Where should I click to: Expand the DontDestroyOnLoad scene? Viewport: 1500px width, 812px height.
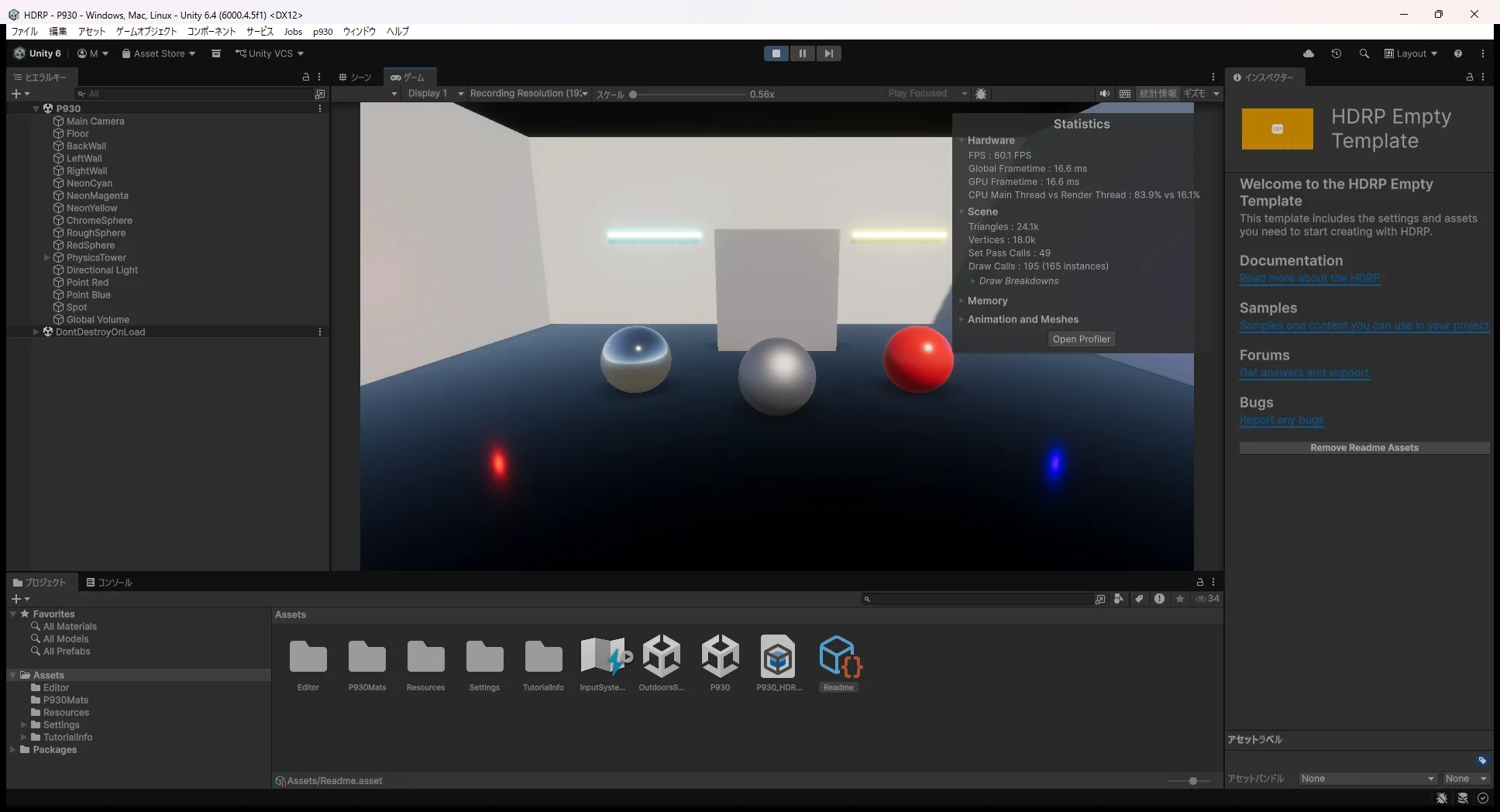[36, 332]
